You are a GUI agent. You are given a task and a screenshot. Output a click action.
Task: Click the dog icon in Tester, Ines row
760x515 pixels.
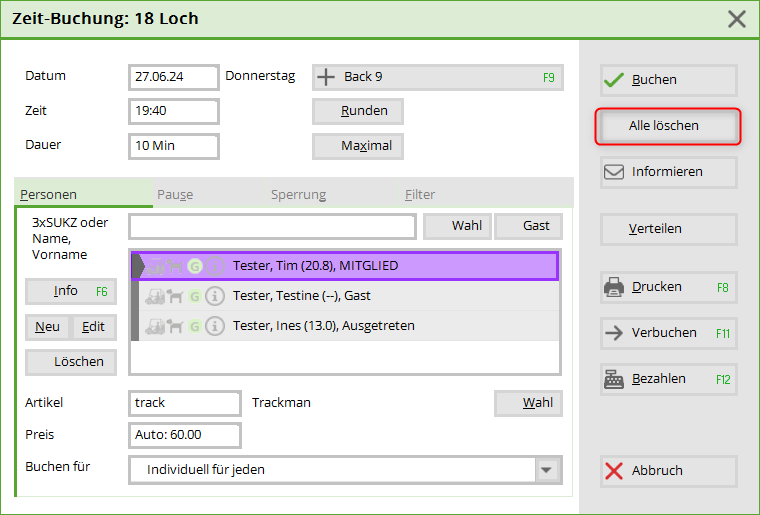(x=175, y=326)
